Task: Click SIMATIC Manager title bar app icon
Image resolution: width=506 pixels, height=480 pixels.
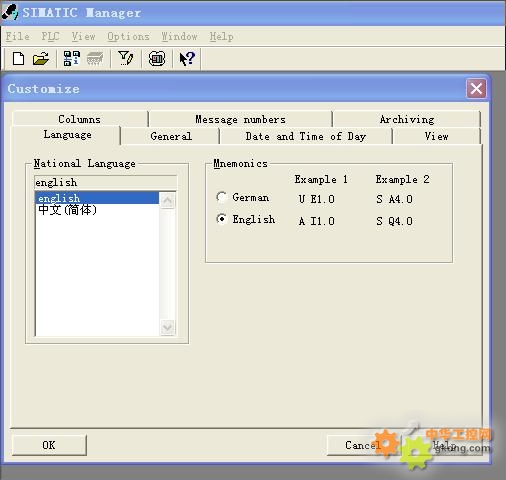Action: tap(10, 12)
